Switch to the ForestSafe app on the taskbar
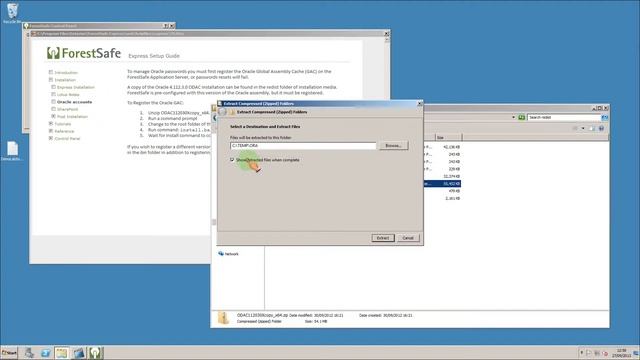Image resolution: width=640 pixels, height=360 pixels. (x=96, y=353)
